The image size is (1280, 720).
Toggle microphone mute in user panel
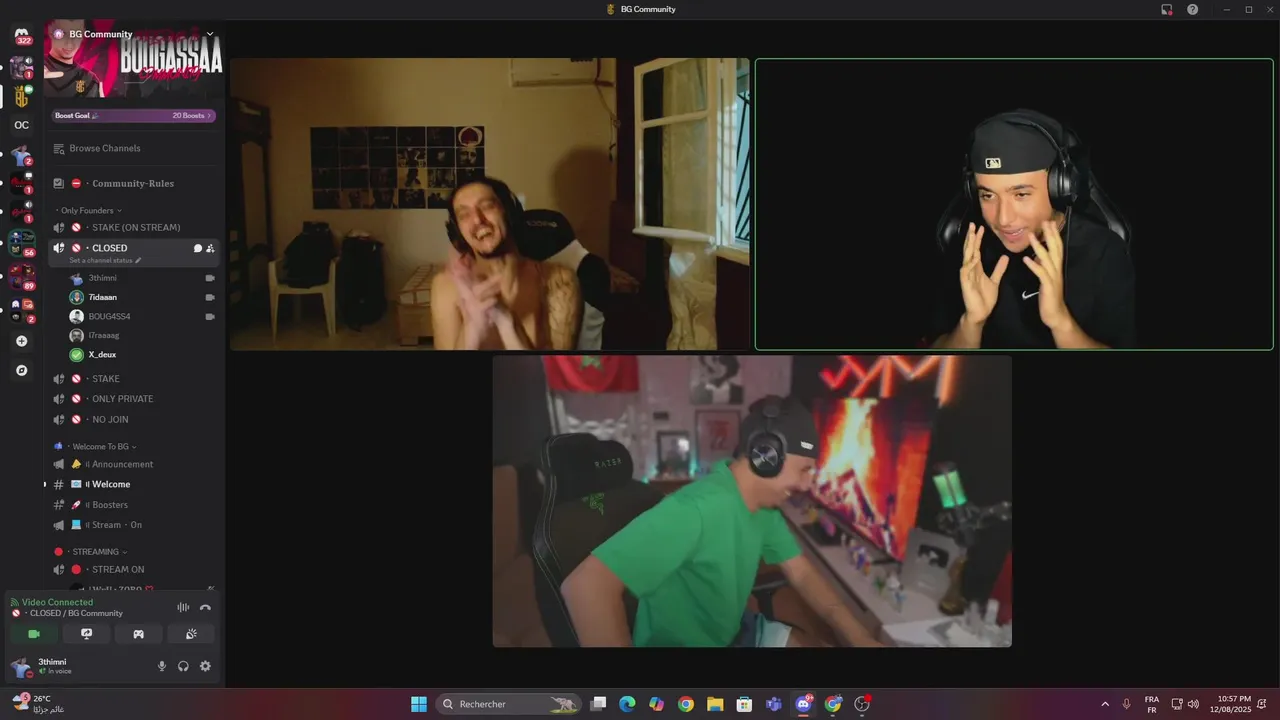click(x=162, y=666)
